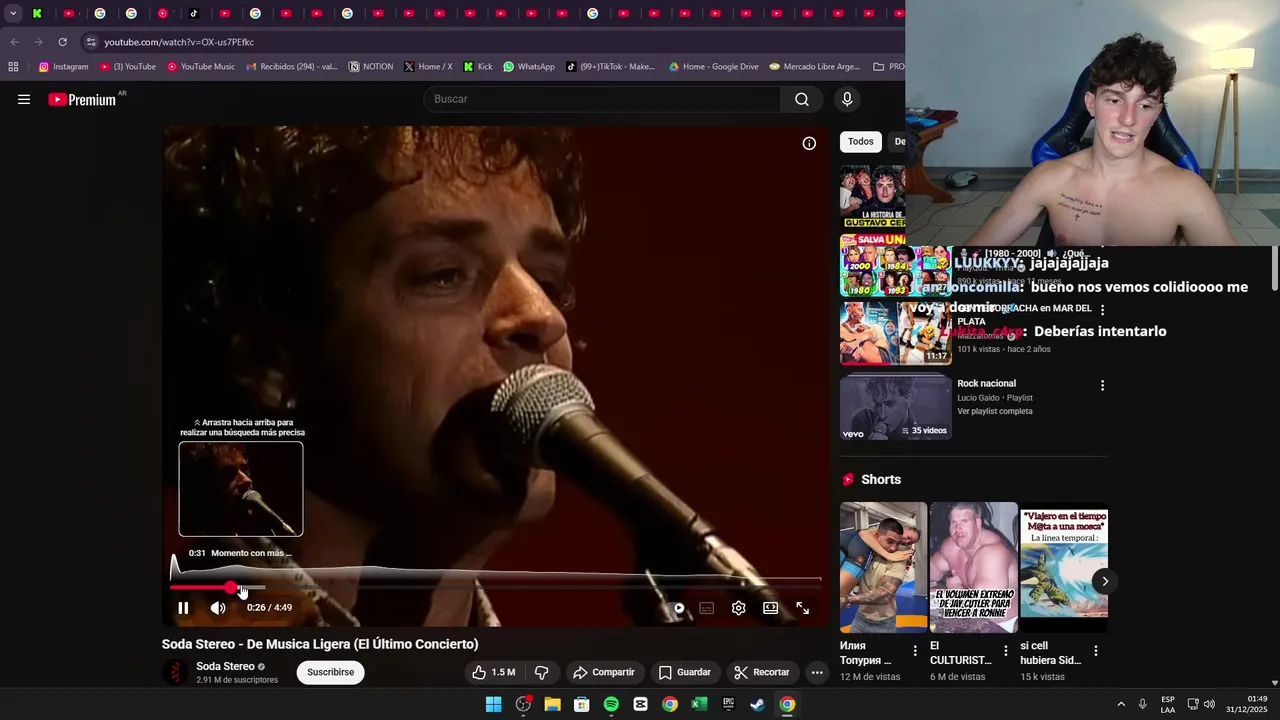Click Ver playlist completa link
Screen dimensions: 1280x720
tap(995, 412)
